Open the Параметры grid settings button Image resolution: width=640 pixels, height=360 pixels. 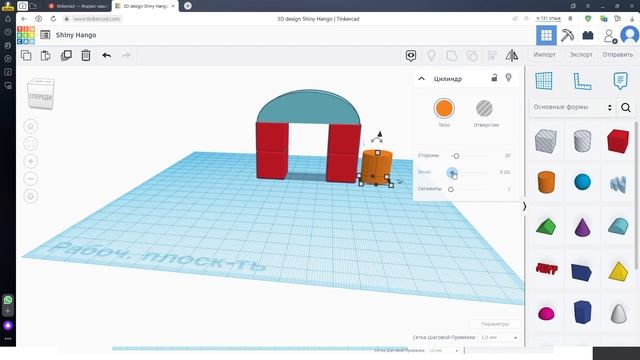495,324
